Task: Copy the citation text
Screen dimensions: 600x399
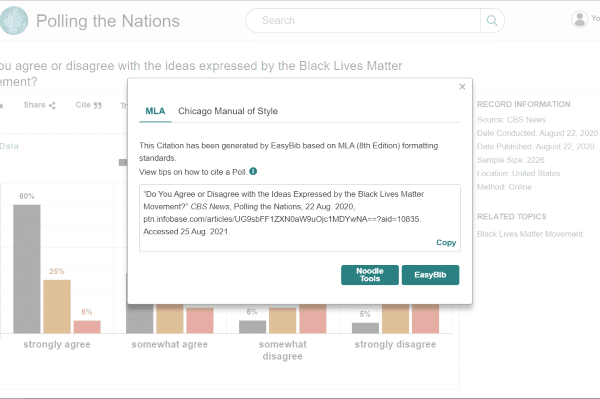Action: tap(446, 243)
